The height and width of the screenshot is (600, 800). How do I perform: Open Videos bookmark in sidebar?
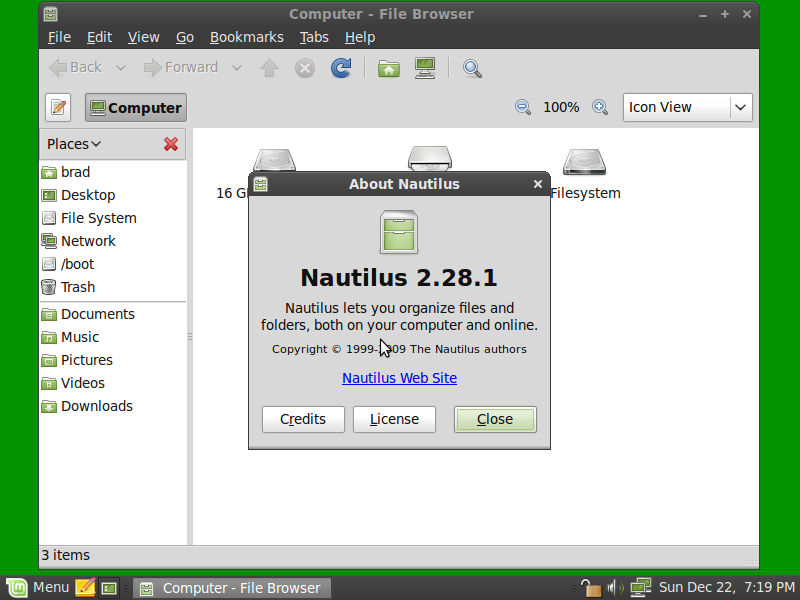pyautogui.click(x=113, y=383)
